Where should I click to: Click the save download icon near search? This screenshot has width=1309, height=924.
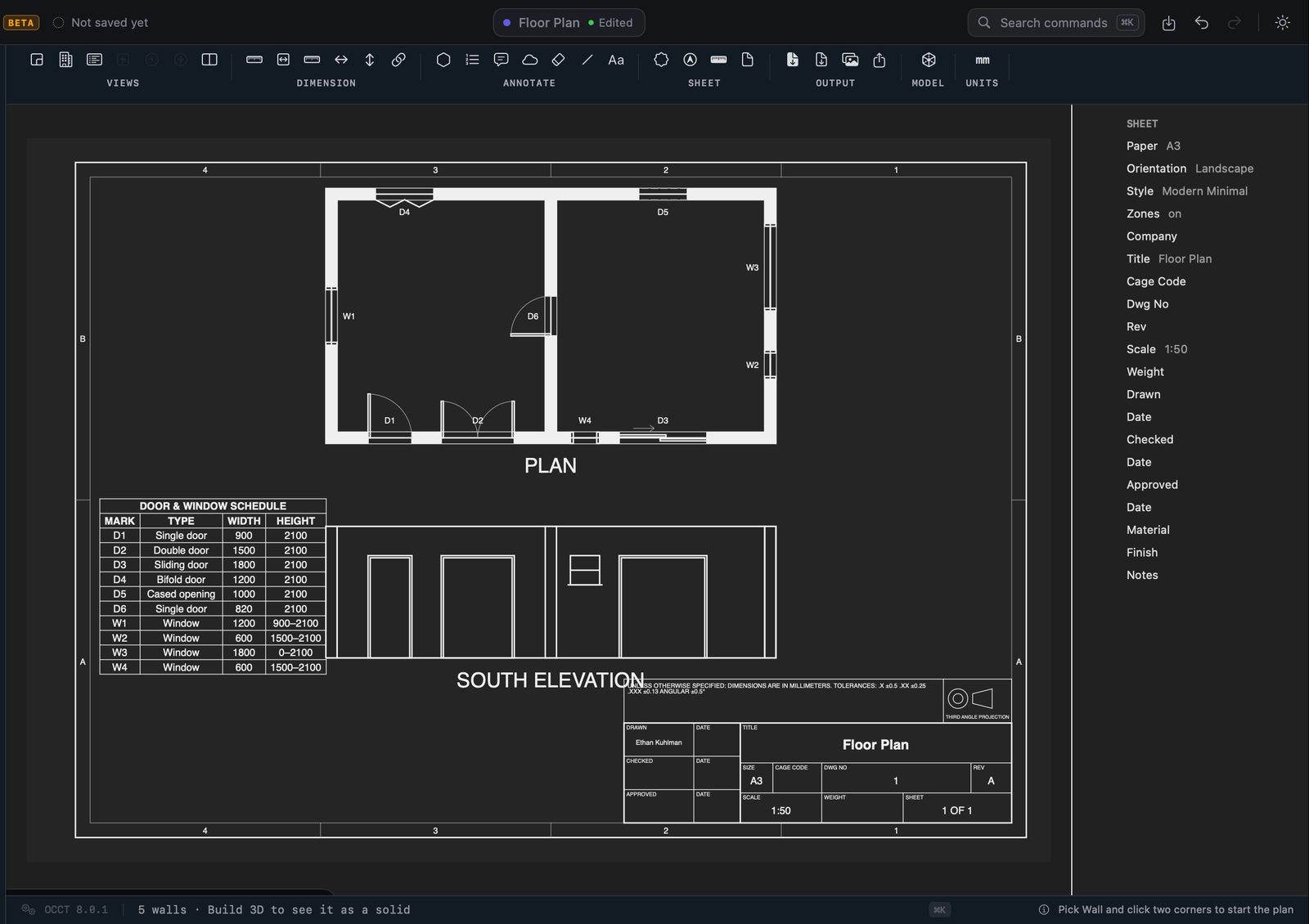(1169, 23)
